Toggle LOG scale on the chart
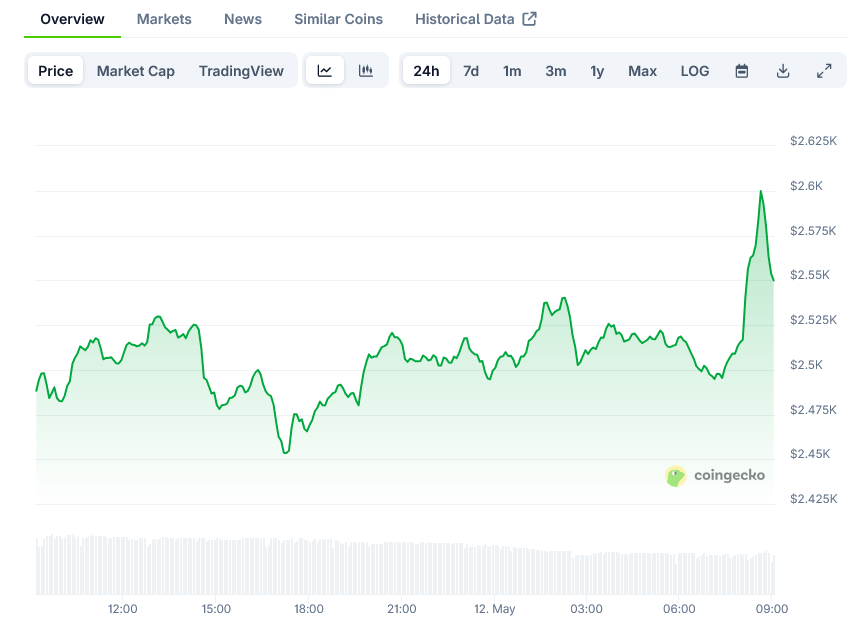The height and width of the screenshot is (628, 847). 695,71
